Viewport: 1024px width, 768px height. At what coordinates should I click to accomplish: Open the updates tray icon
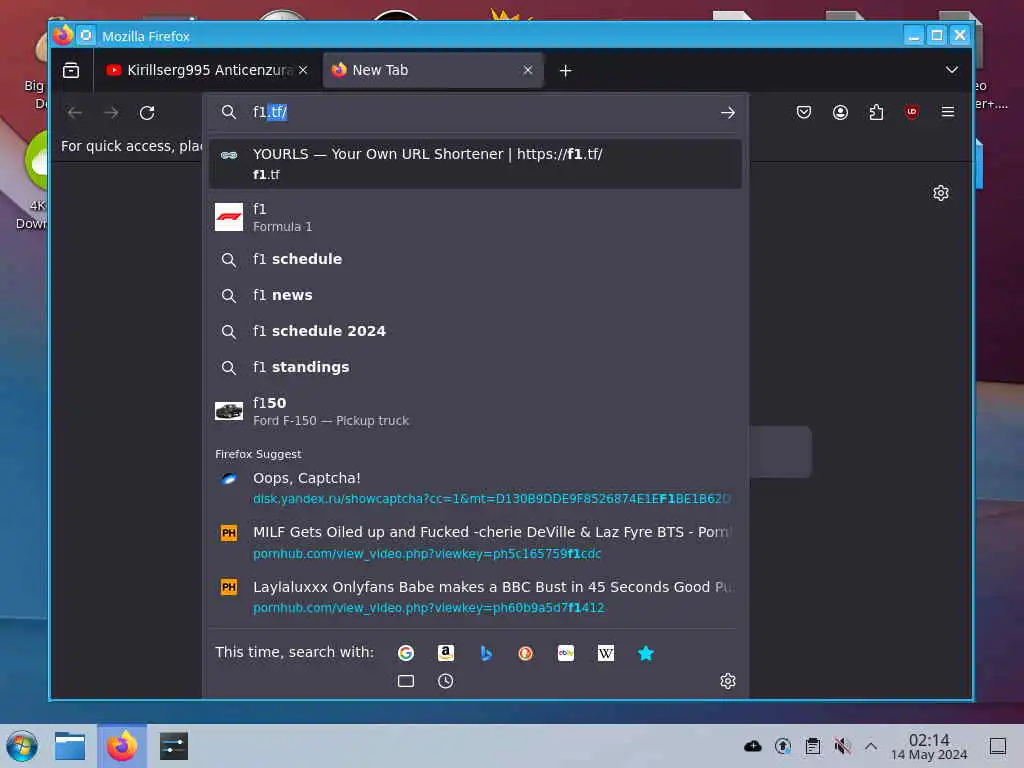tap(782, 746)
